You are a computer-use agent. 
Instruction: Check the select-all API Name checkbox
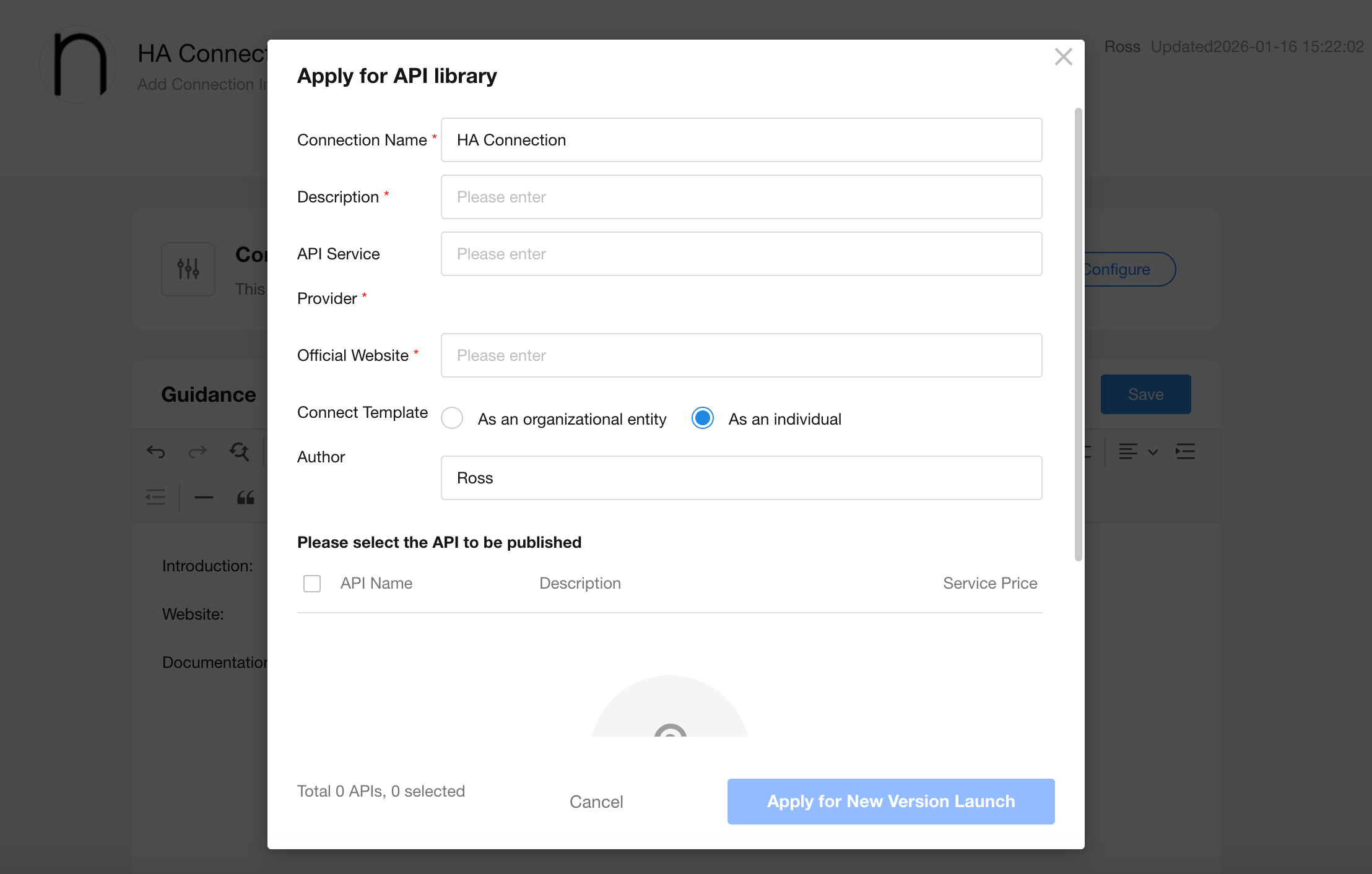point(312,583)
